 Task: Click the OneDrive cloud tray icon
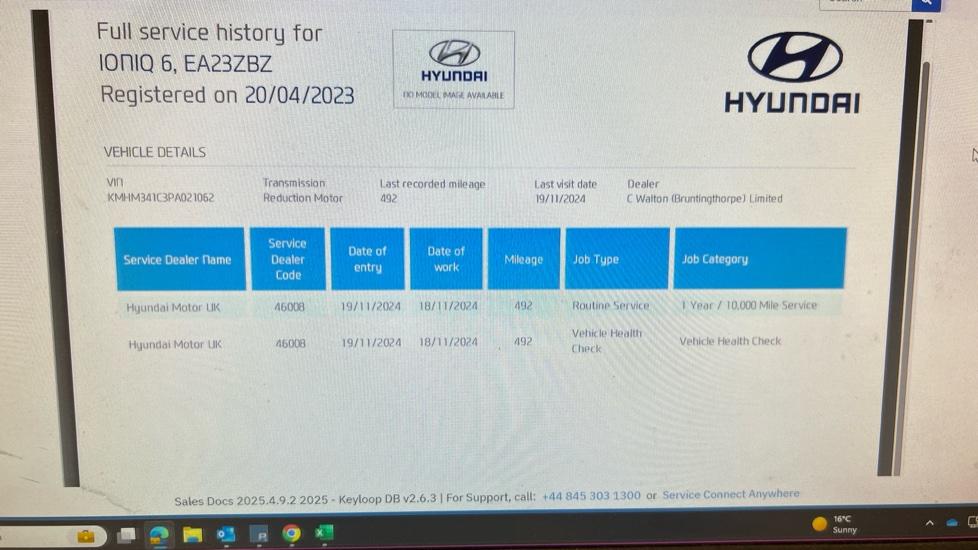tap(952, 523)
